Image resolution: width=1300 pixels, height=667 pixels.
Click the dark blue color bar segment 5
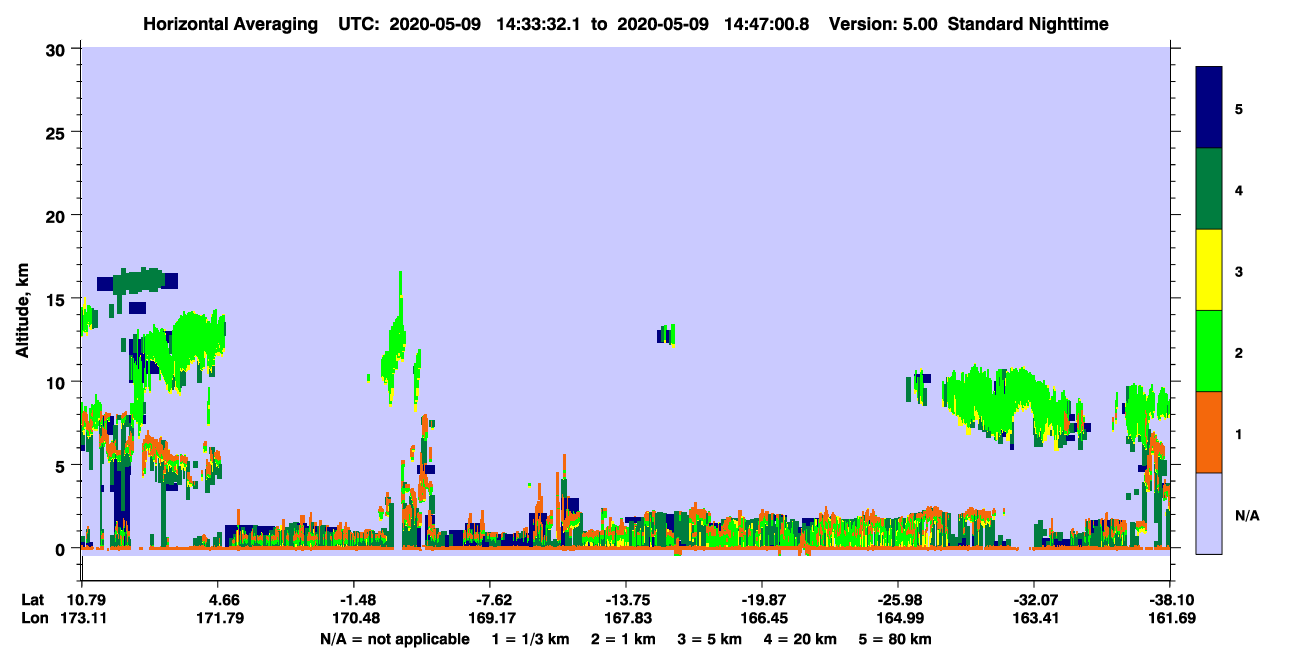tap(1209, 107)
